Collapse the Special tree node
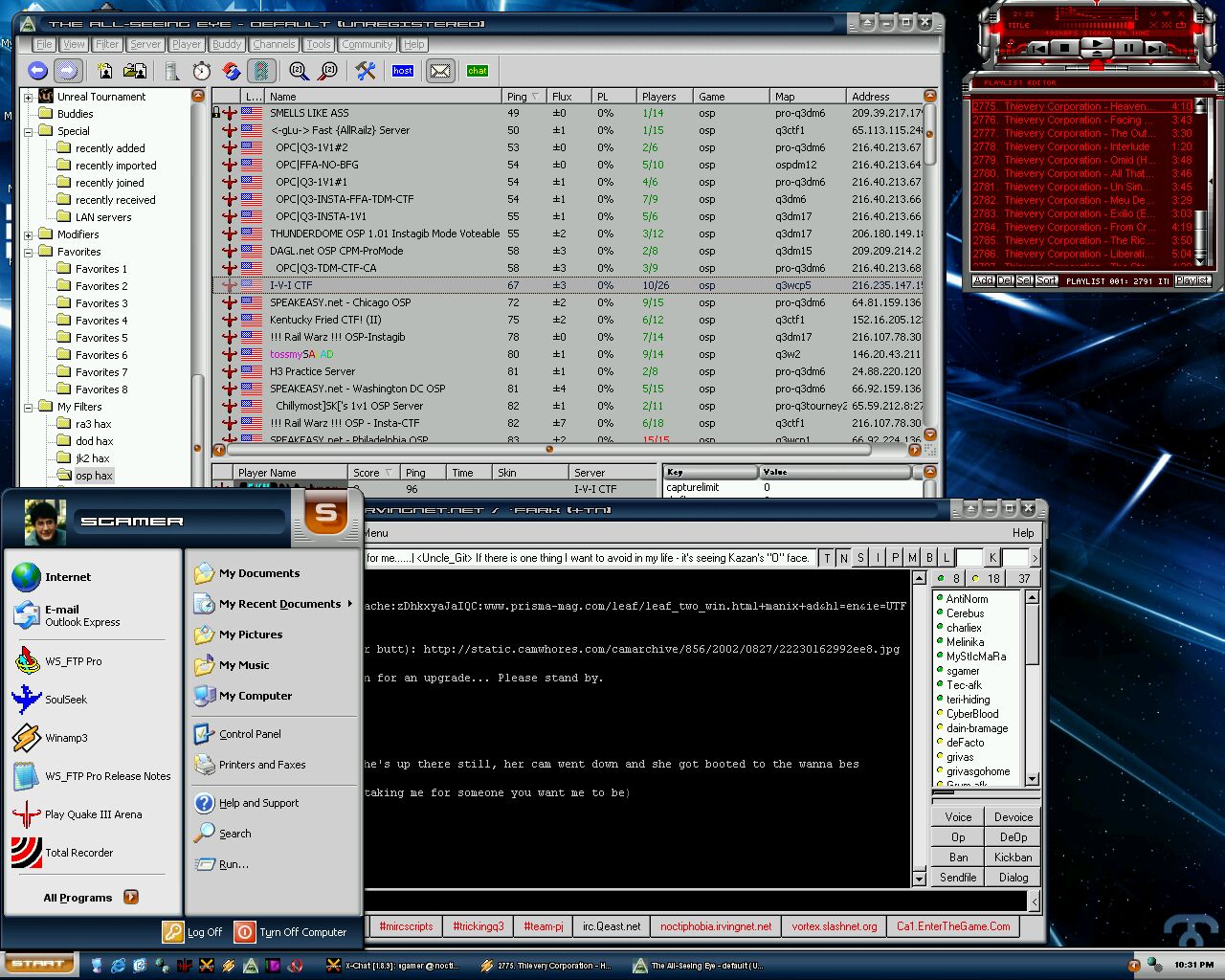Viewport: 1225px width, 980px height. pyautogui.click(x=29, y=131)
